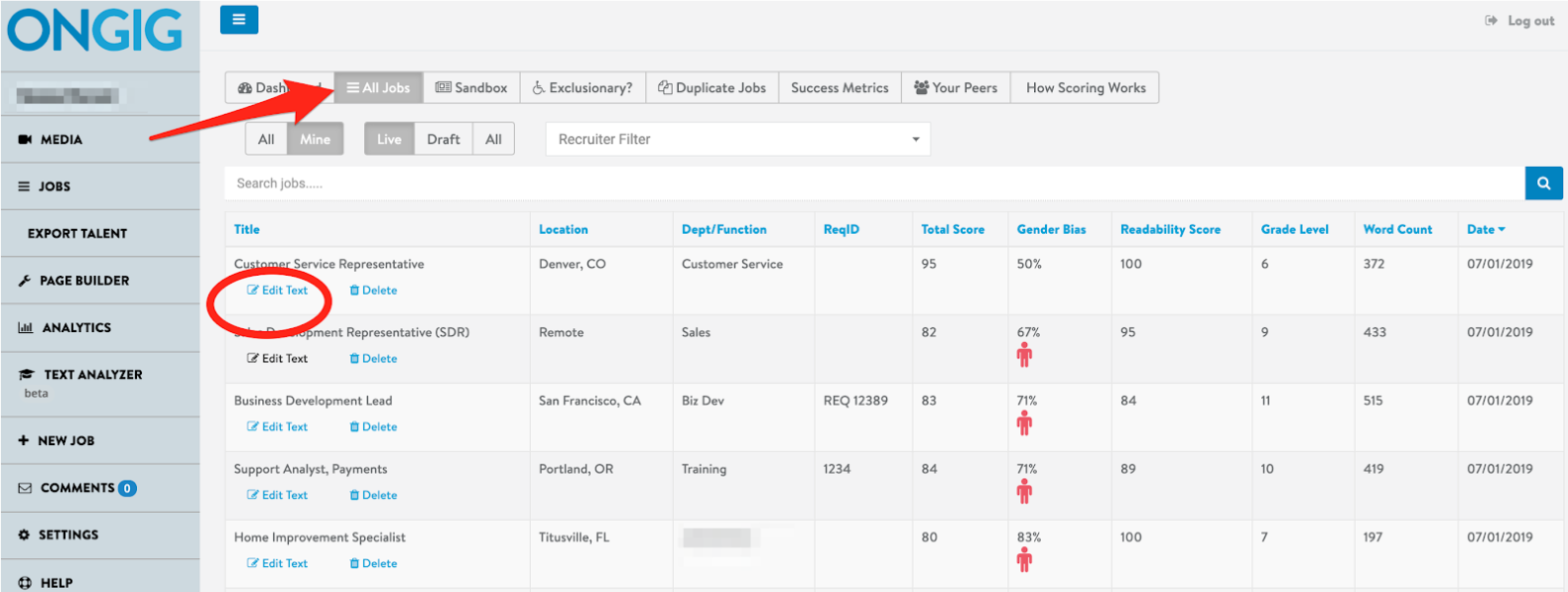
Task: Delete the Home Improvement Specialist job
Action: [373, 563]
